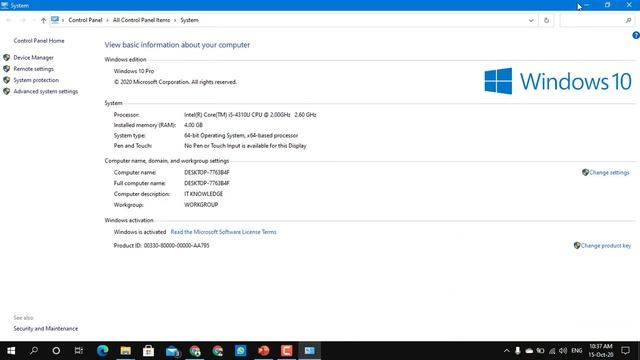Click the Back navigation arrow
This screenshot has width=640, height=360.
(9, 20)
